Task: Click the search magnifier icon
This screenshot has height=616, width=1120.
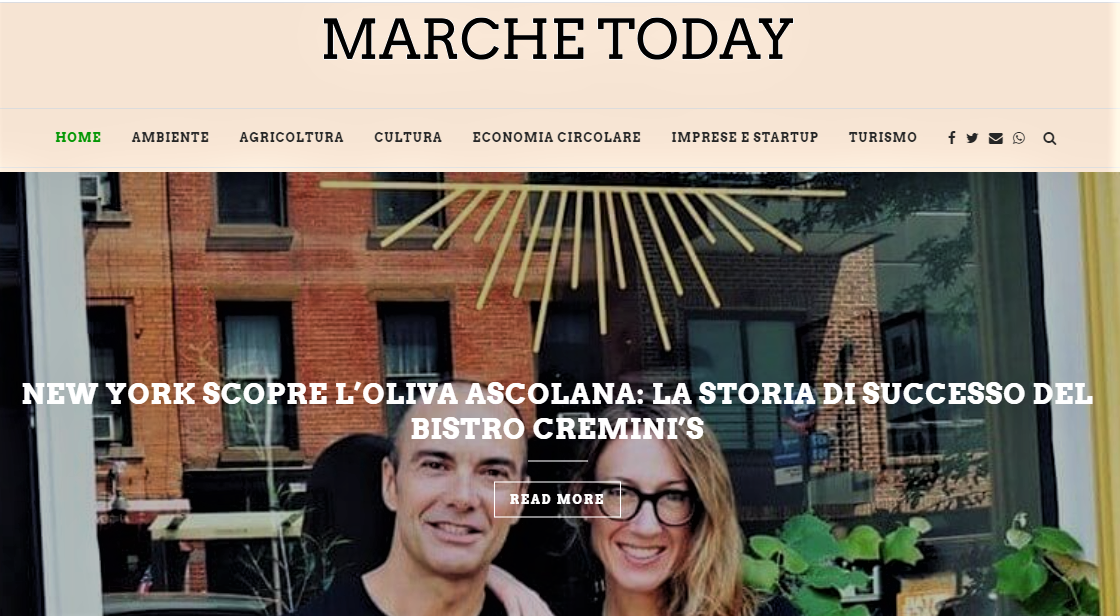Action: [1049, 138]
